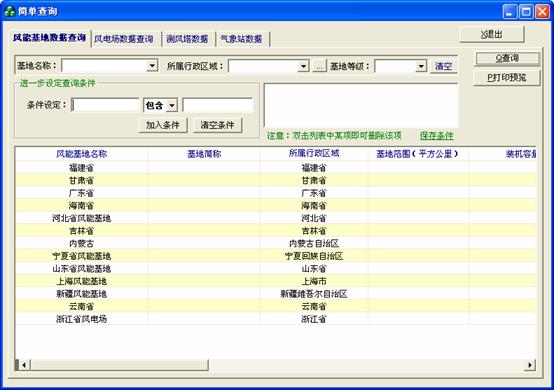554x390 pixels.
Task: Switch to 风电场数据查询 tab
Action: [124, 39]
